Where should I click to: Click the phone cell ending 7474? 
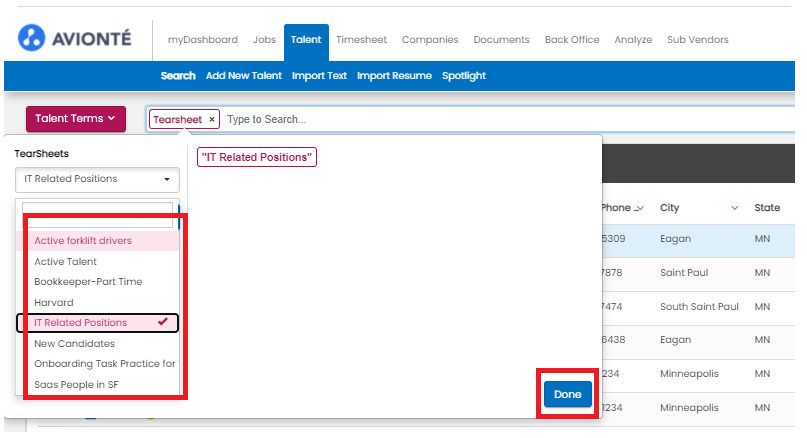(612, 307)
